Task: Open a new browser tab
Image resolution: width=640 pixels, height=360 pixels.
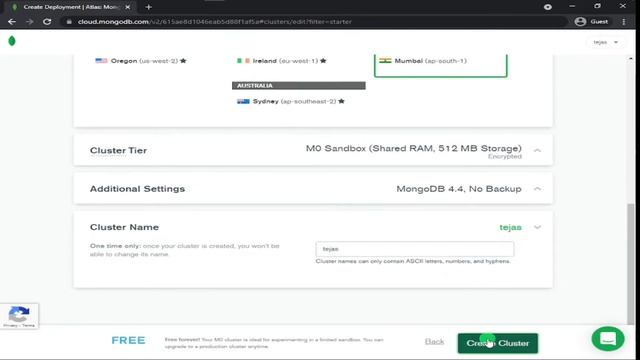Action: 149,7
